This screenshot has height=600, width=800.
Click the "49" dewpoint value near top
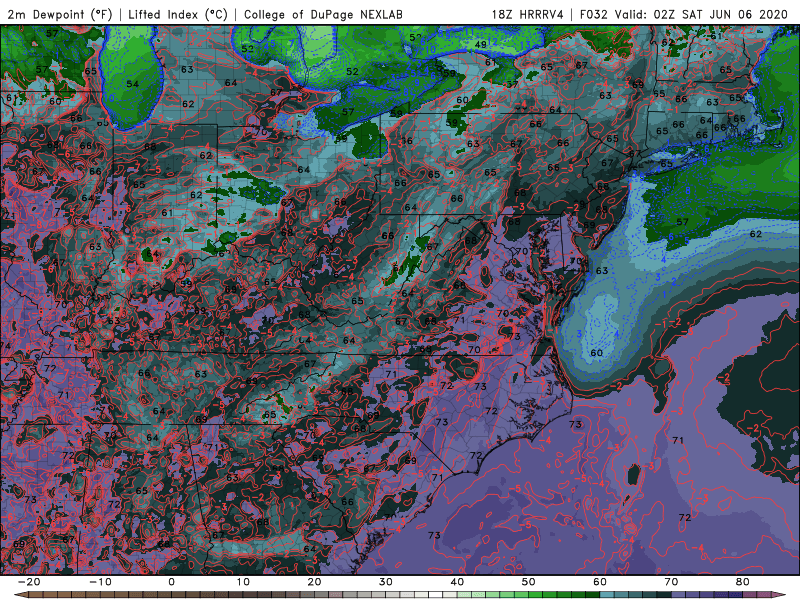481,45
